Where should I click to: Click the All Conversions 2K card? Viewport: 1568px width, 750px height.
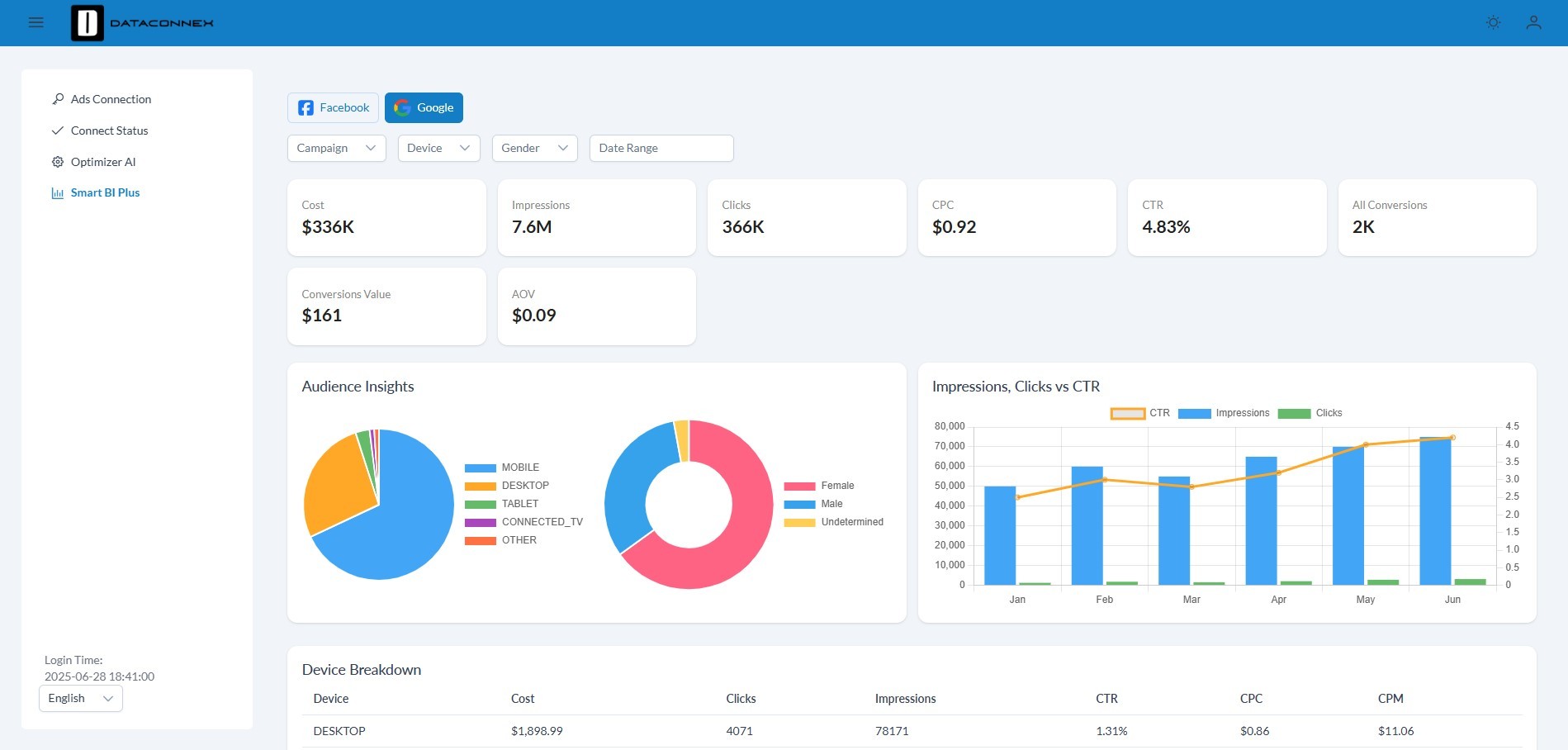tap(1437, 217)
